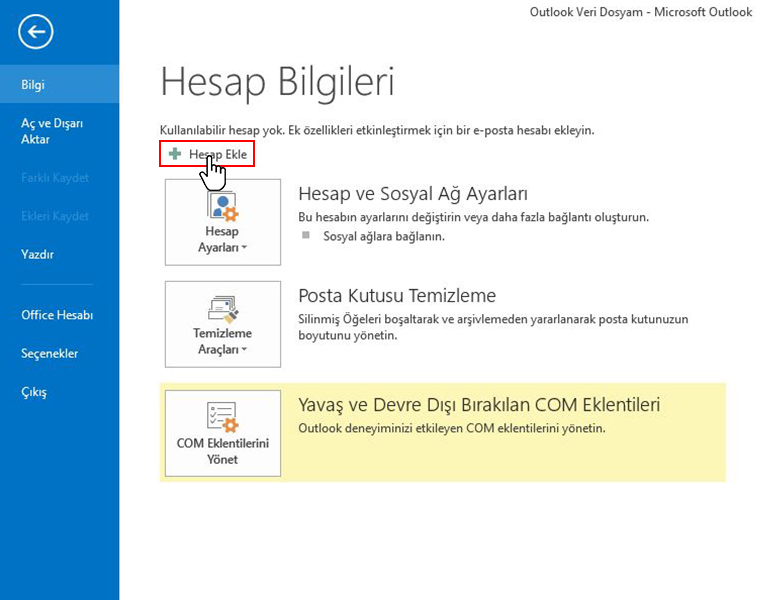Click the greyed-out Ekleri Kaydet item
The height and width of the screenshot is (600, 775).
[55, 216]
